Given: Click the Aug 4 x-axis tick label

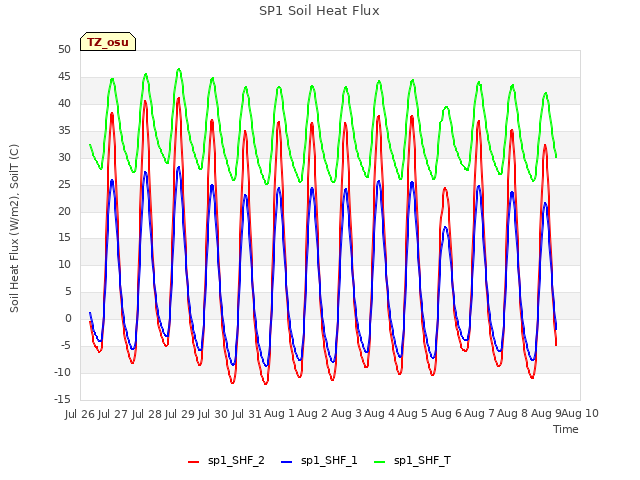Looking at the screenshot, I should tap(380, 413).
